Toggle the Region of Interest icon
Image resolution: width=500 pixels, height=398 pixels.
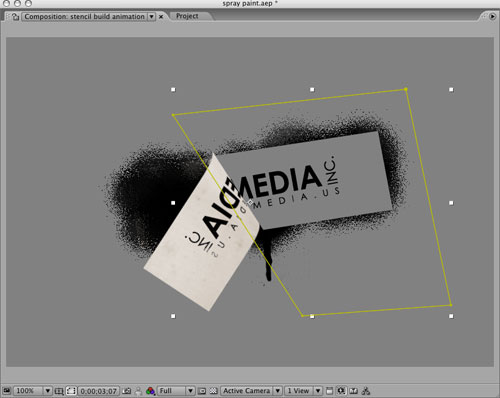click(x=202, y=391)
